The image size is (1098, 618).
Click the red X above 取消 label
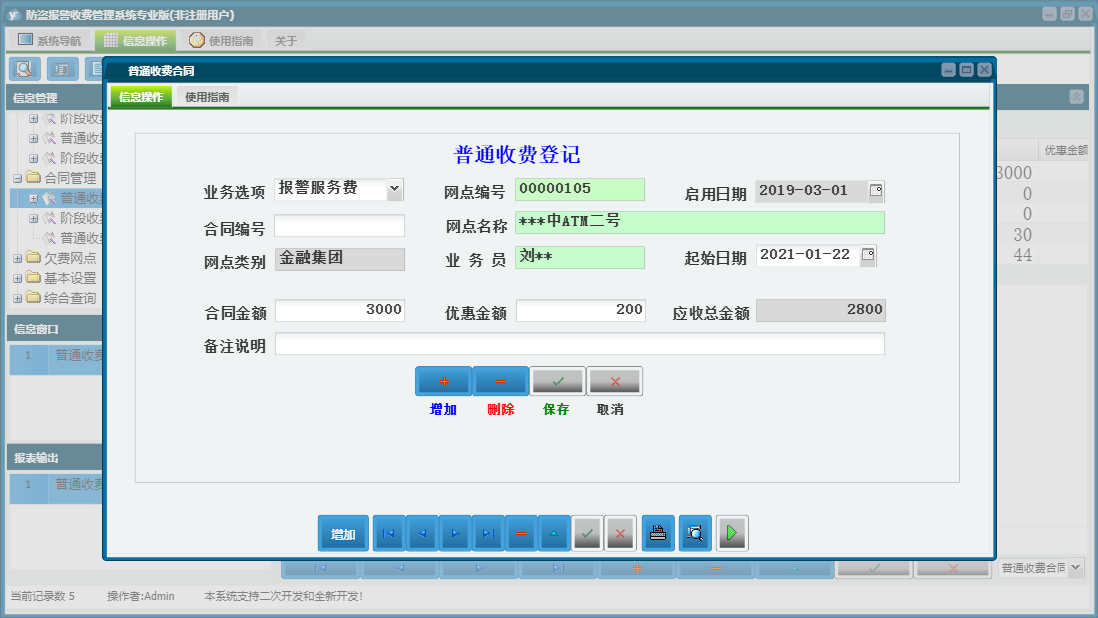tap(615, 381)
